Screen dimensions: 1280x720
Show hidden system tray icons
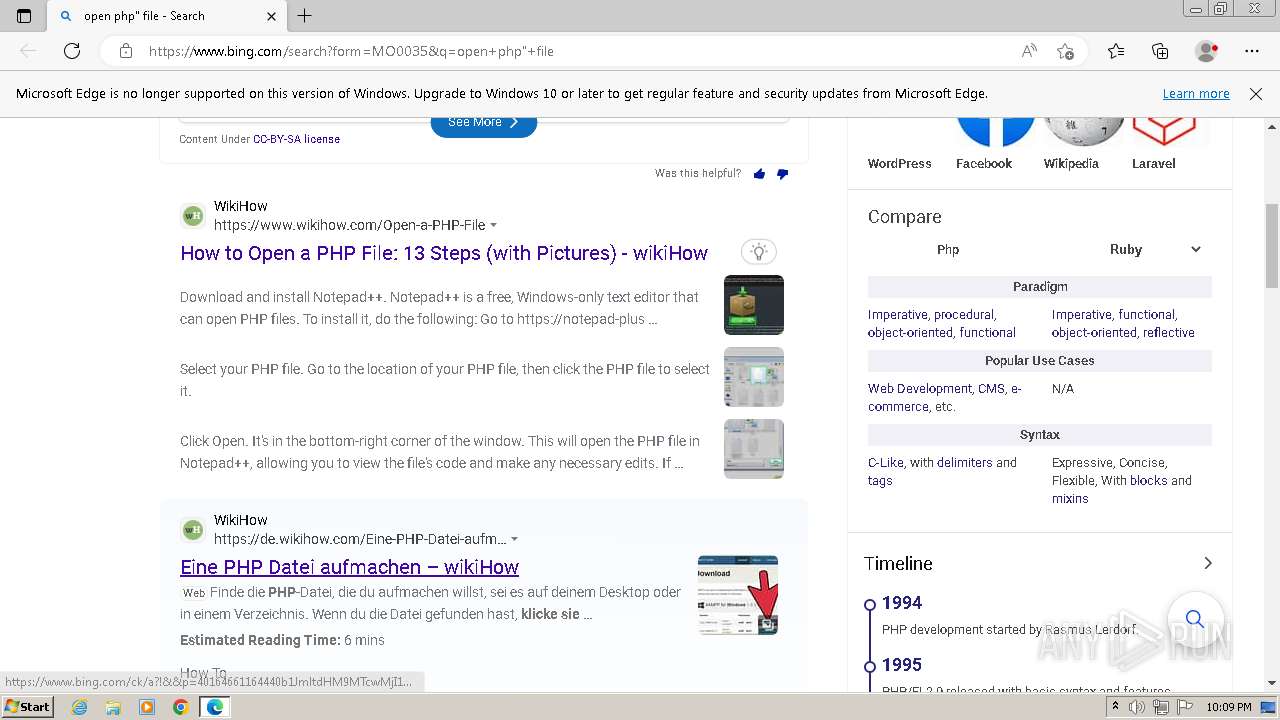coord(1116,707)
